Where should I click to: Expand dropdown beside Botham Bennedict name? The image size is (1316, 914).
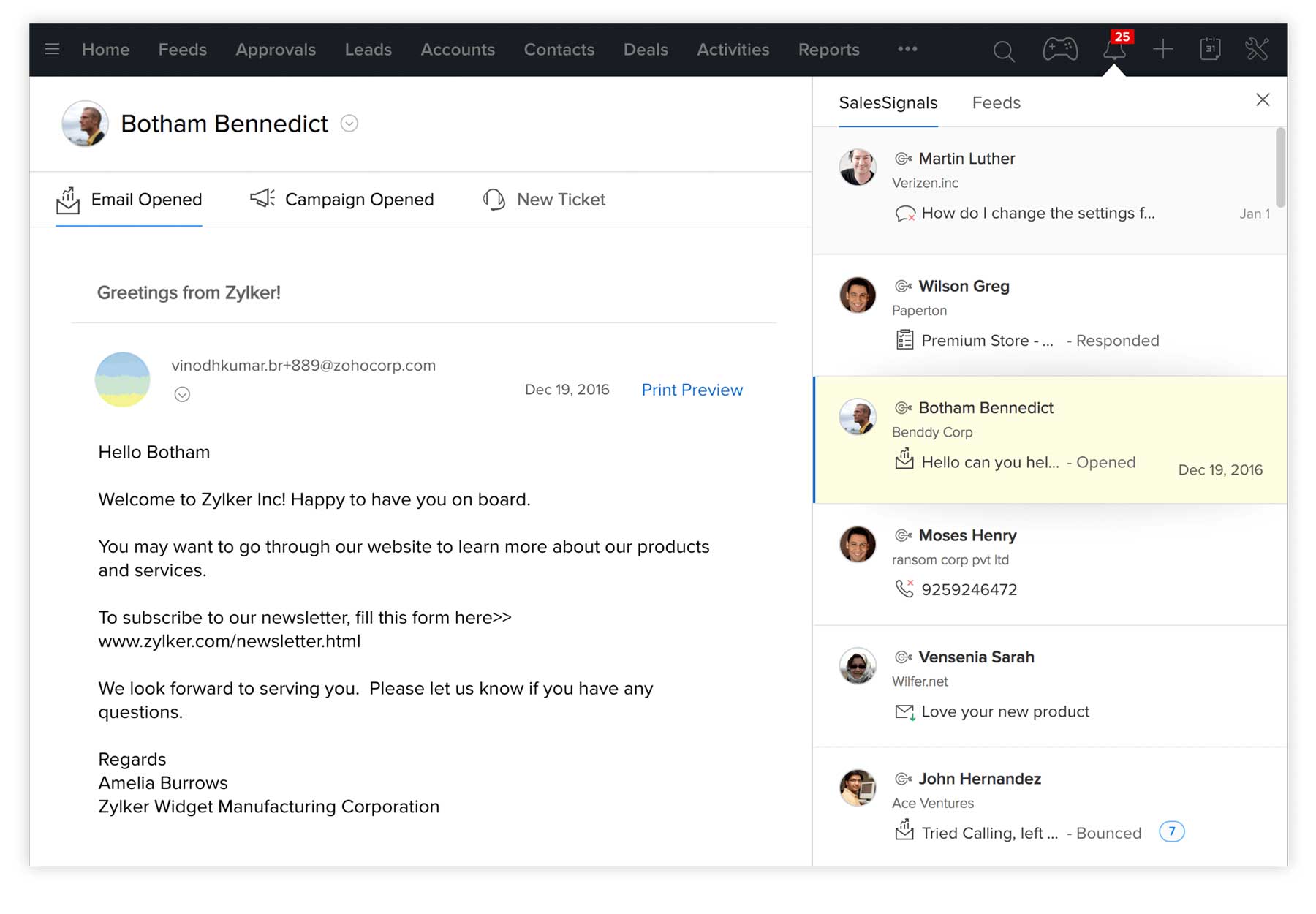349,124
